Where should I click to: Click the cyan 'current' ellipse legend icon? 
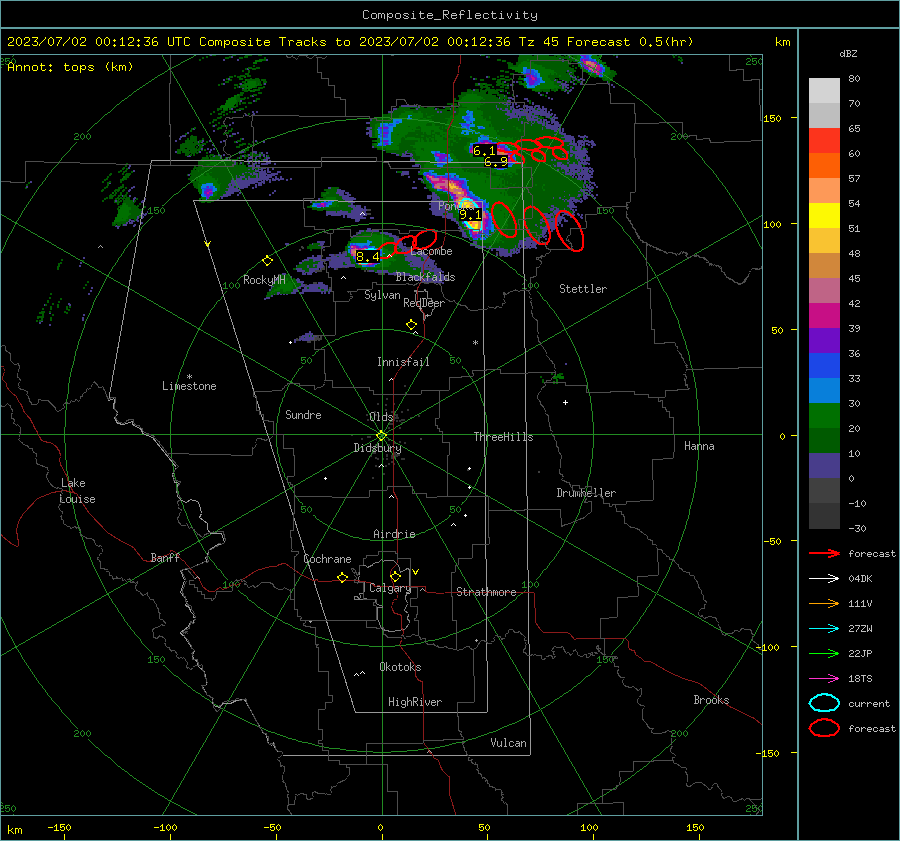(x=824, y=703)
